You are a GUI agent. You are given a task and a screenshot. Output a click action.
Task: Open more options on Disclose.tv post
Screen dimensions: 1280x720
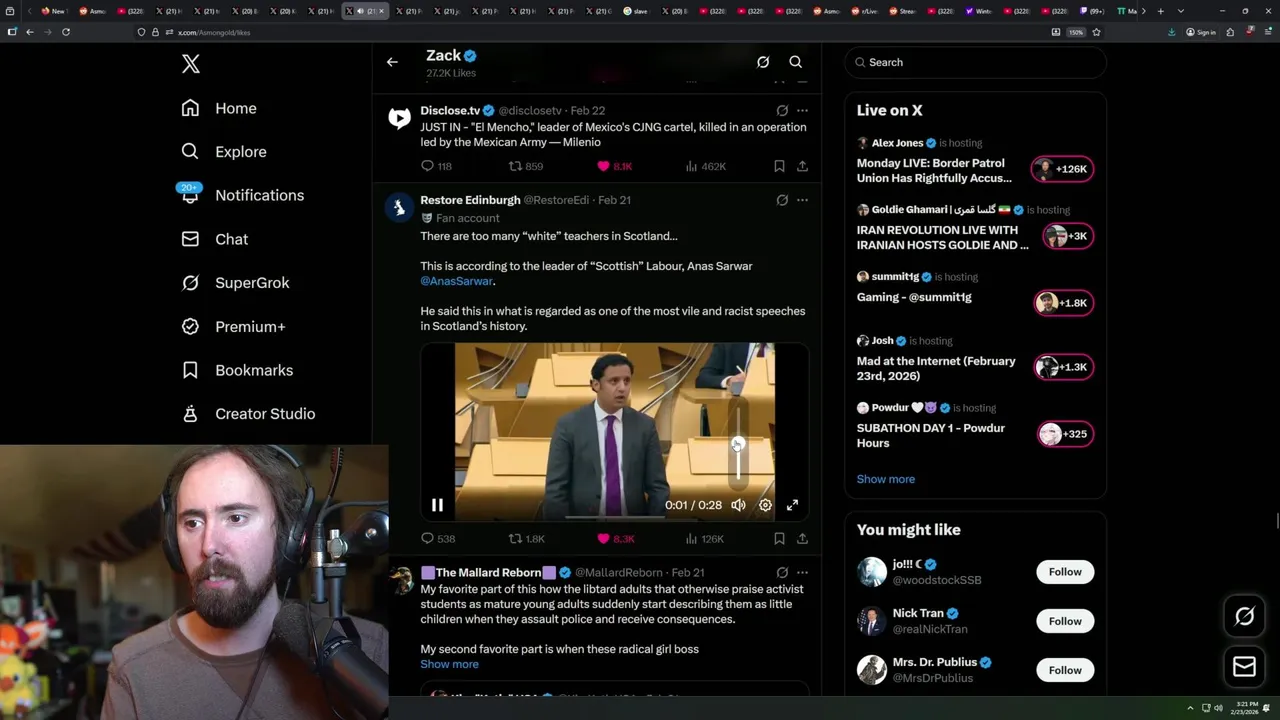802,111
